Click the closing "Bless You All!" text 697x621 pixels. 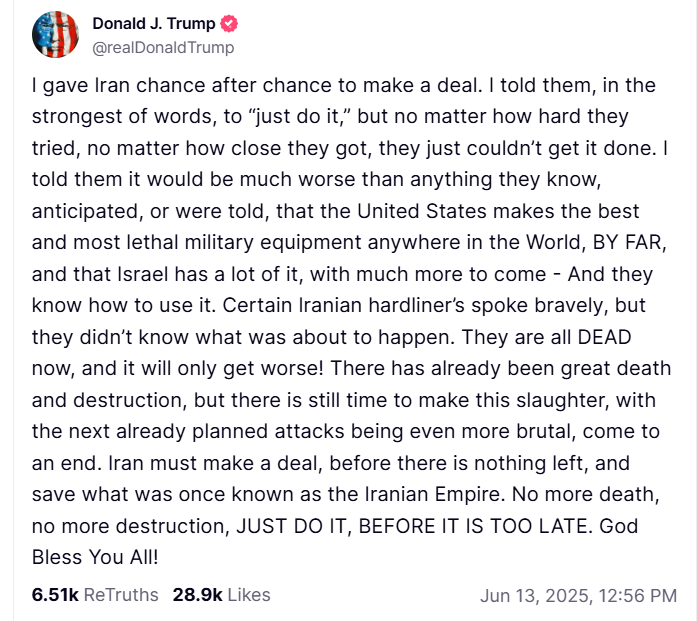pyautogui.click(x=95, y=557)
